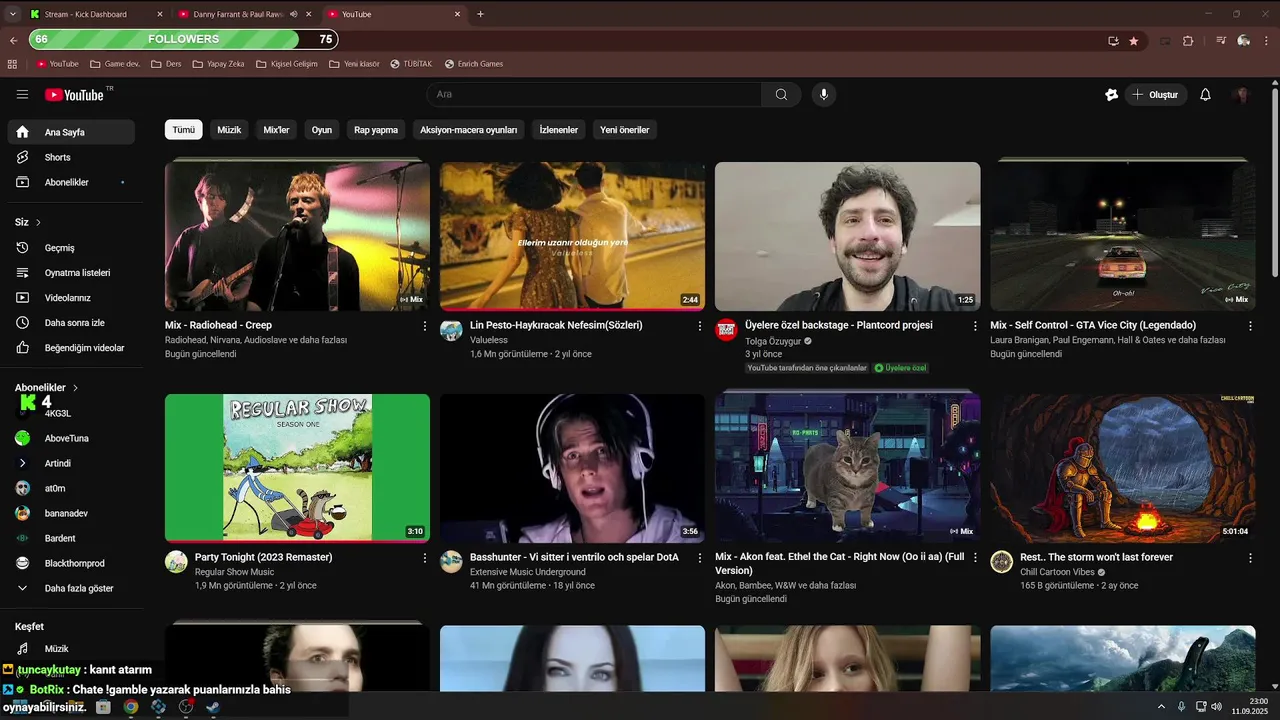Click the Oluştur create button

point(1156,95)
